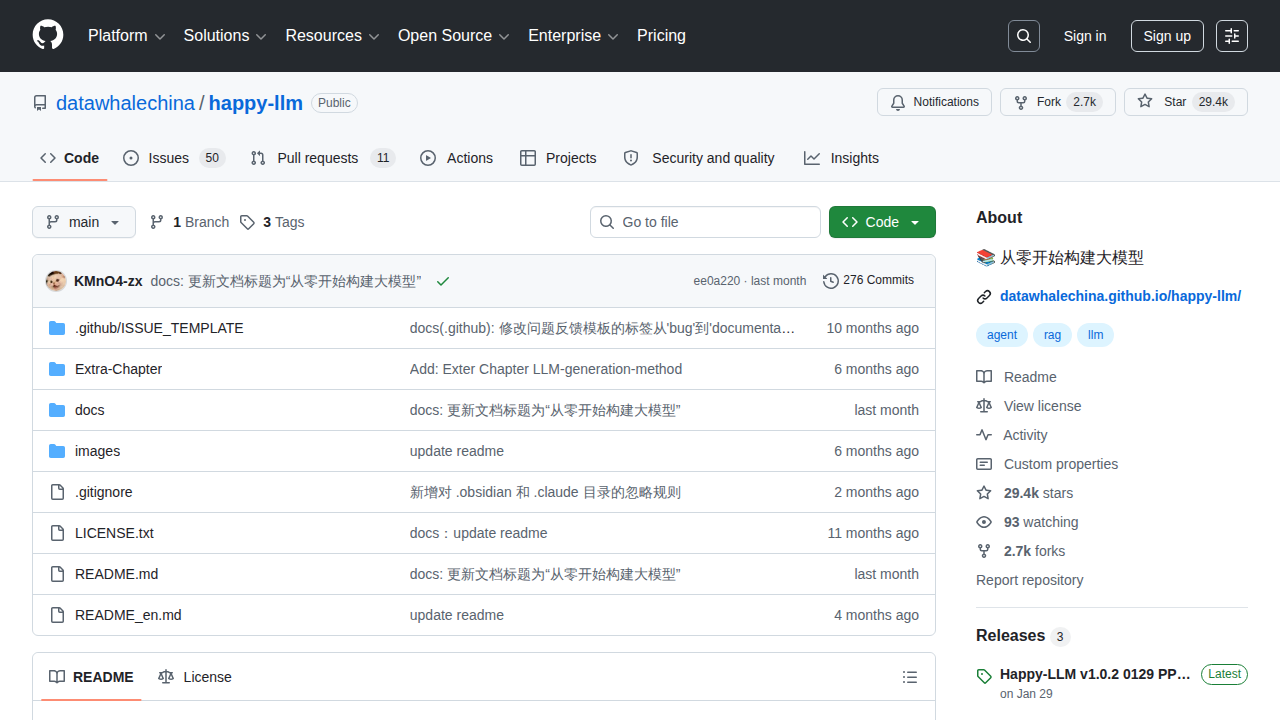Click the Sign up button
The image size is (1280, 720).
coord(1167,36)
